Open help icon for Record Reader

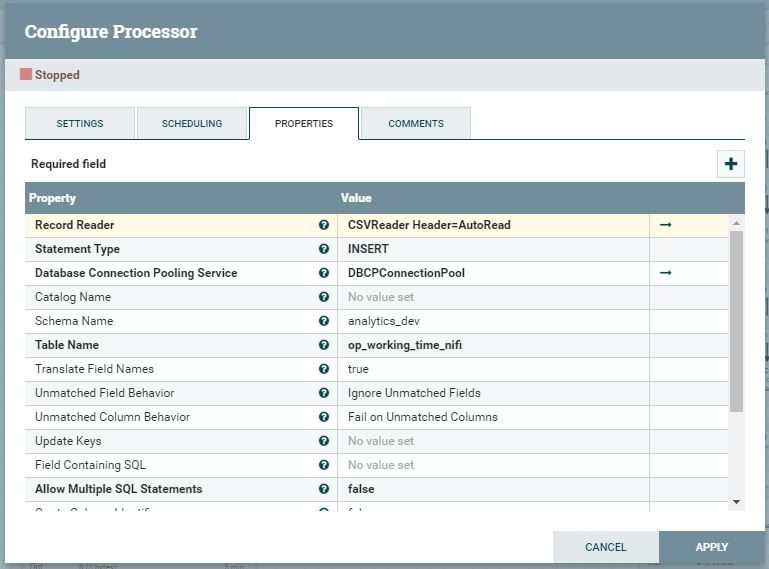(x=324, y=225)
